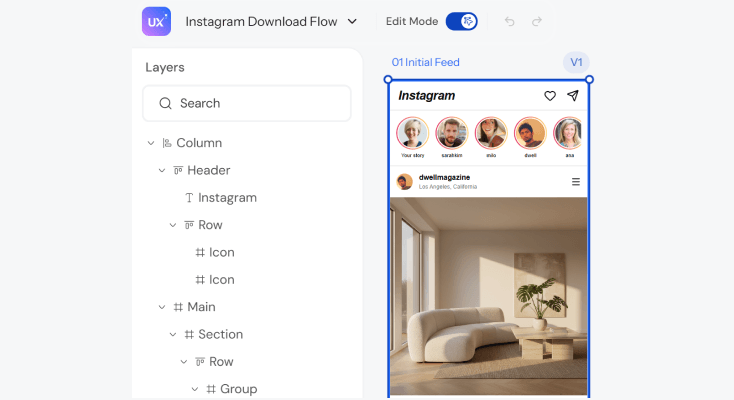Open the ana story avatar

click(x=569, y=133)
